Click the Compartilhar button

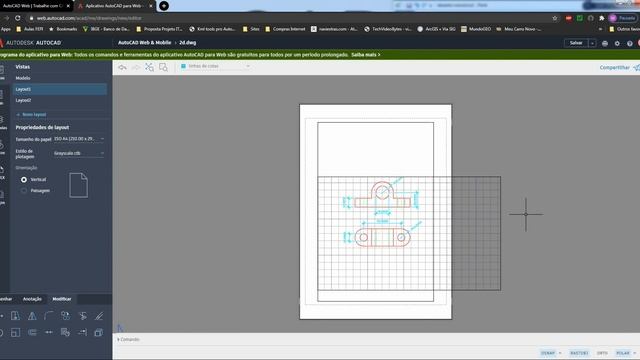pyautogui.click(x=614, y=68)
